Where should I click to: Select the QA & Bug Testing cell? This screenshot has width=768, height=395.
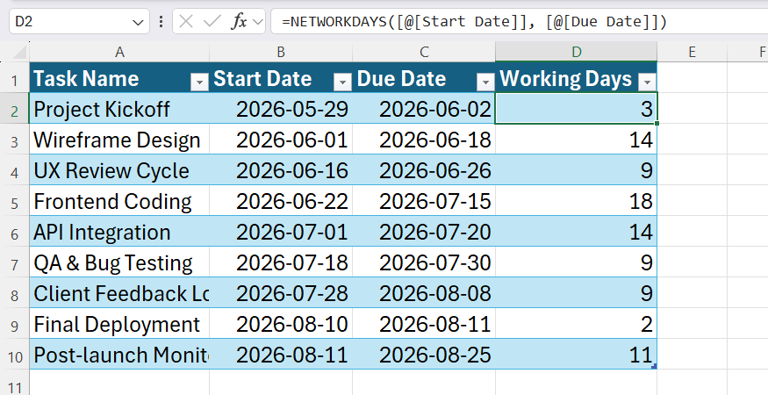[120, 263]
